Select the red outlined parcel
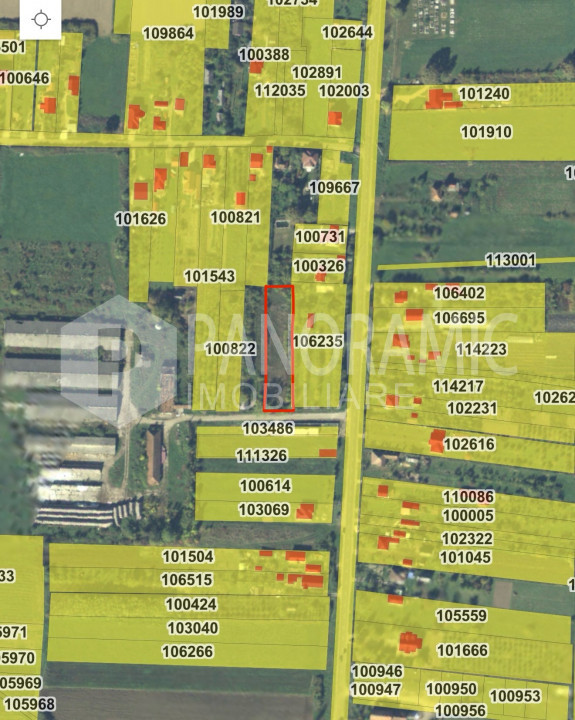575x720 pixels. pos(279,348)
